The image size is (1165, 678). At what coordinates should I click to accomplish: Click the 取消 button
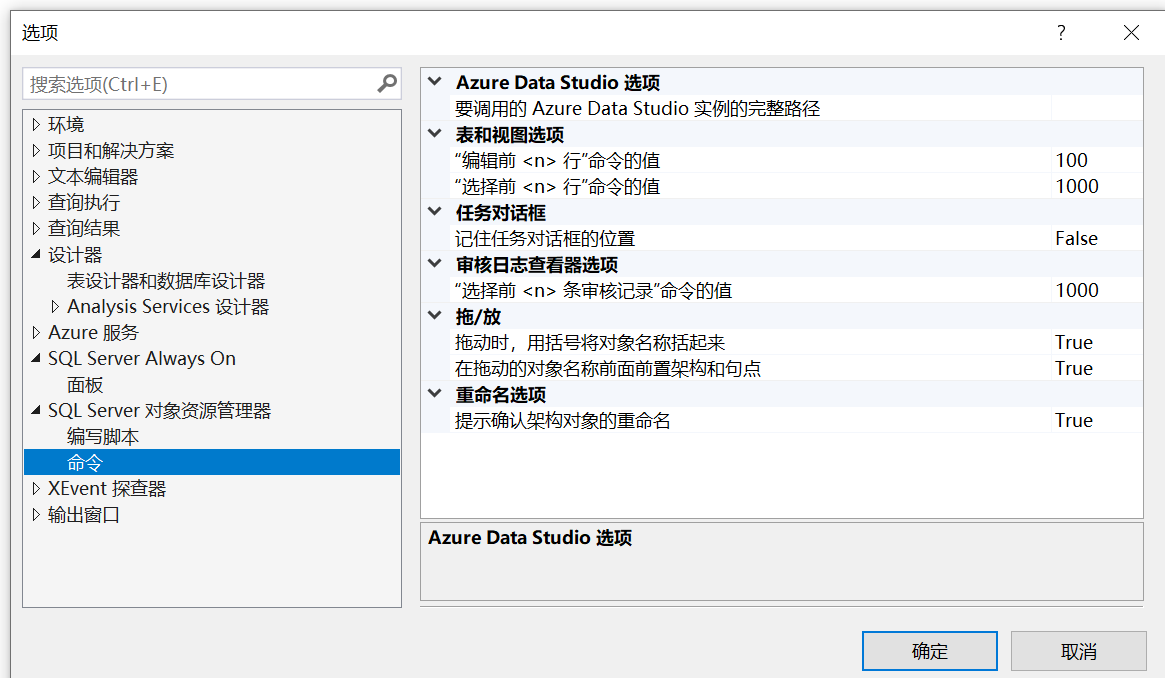click(1078, 651)
